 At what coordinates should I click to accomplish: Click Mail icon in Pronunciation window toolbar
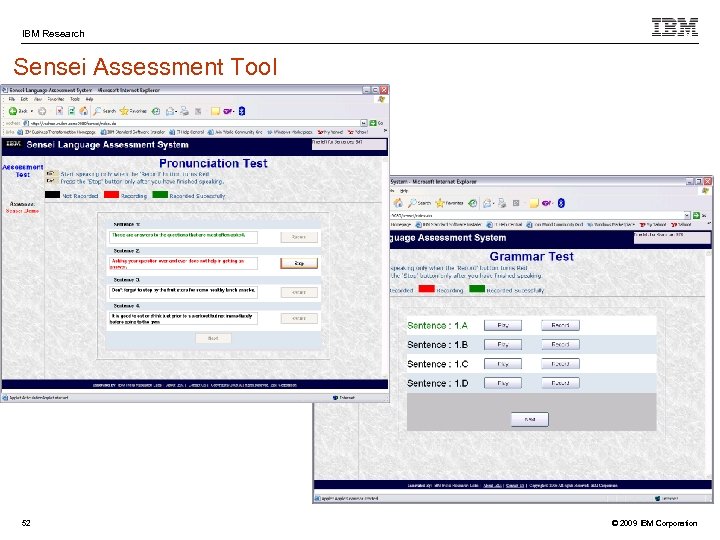[x=170, y=111]
